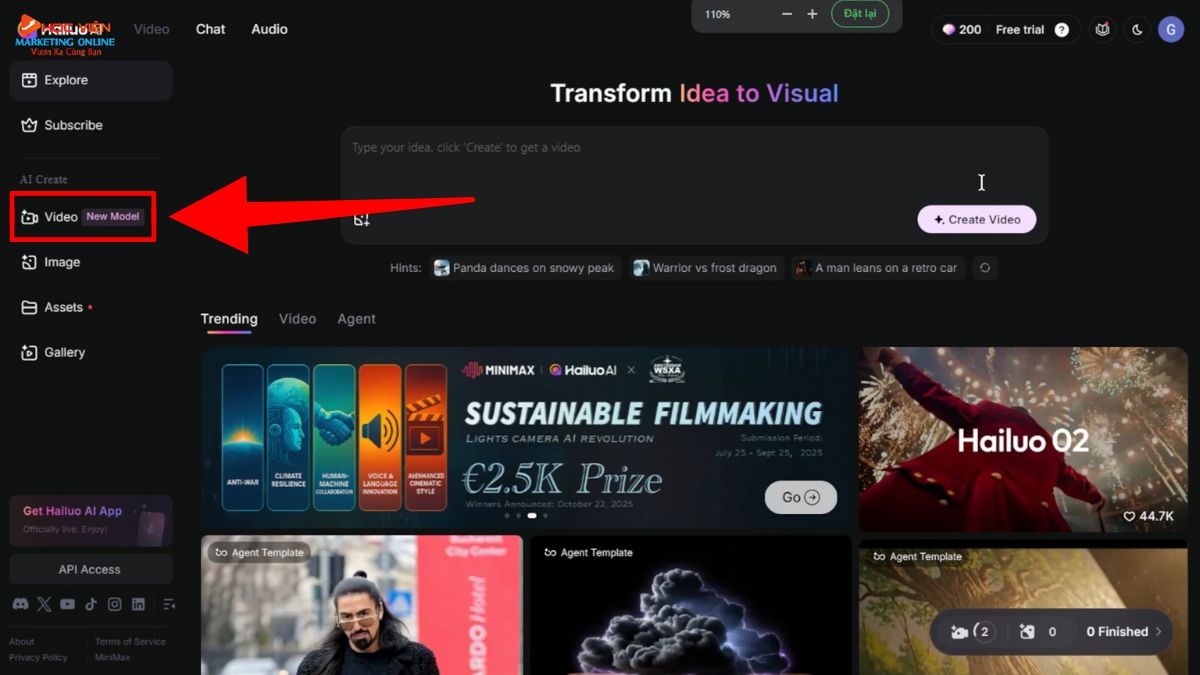Click the Image sidebar icon
This screenshot has height=675, width=1200.
(29, 262)
